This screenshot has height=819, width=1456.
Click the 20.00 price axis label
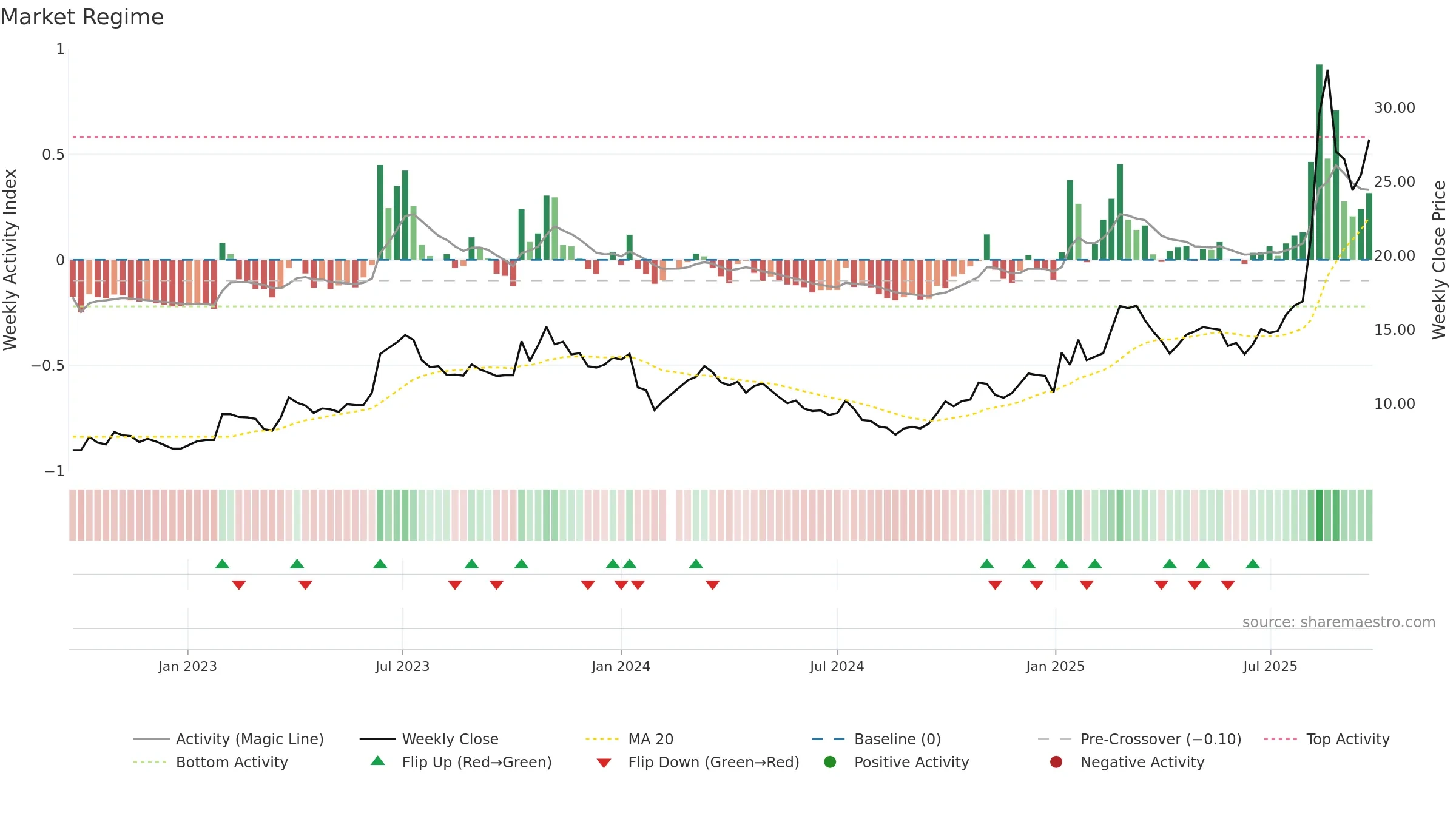(1394, 255)
